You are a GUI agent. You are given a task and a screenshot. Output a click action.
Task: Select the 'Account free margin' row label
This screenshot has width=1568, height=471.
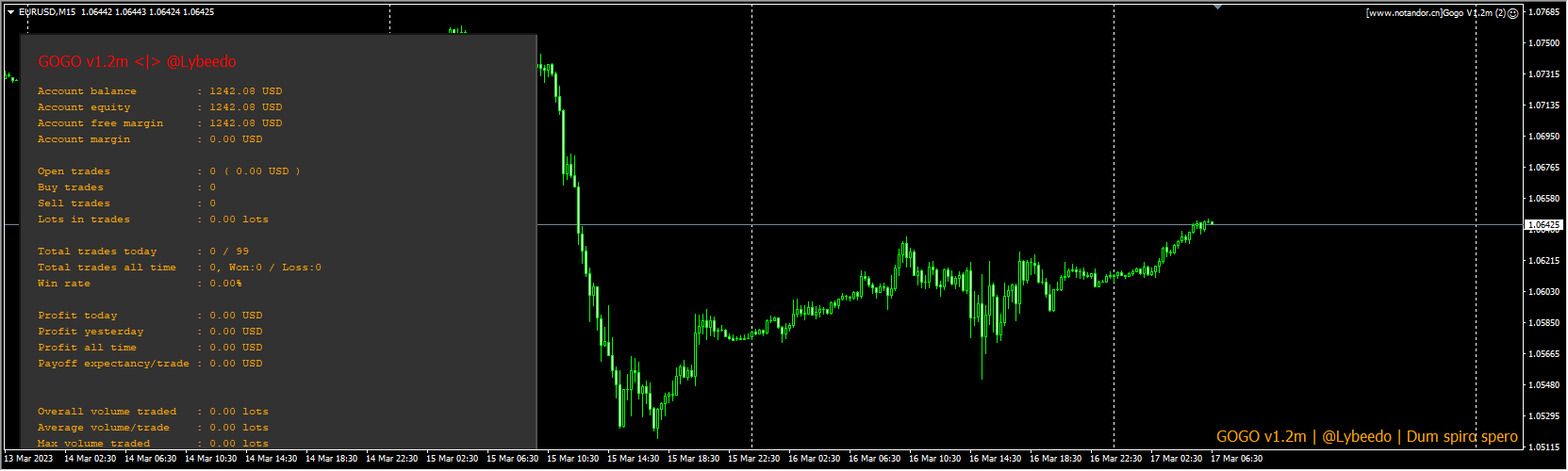click(x=100, y=123)
